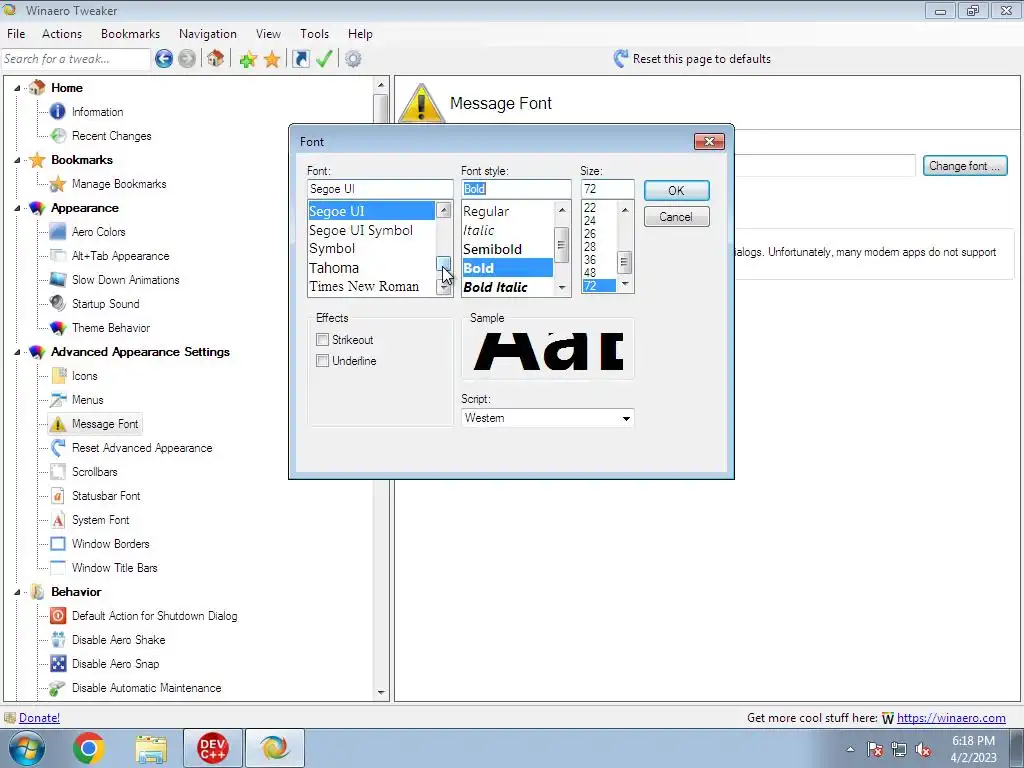The image size is (1024, 768).
Task: Click the Statusbar Font icon
Action: (x=57, y=496)
